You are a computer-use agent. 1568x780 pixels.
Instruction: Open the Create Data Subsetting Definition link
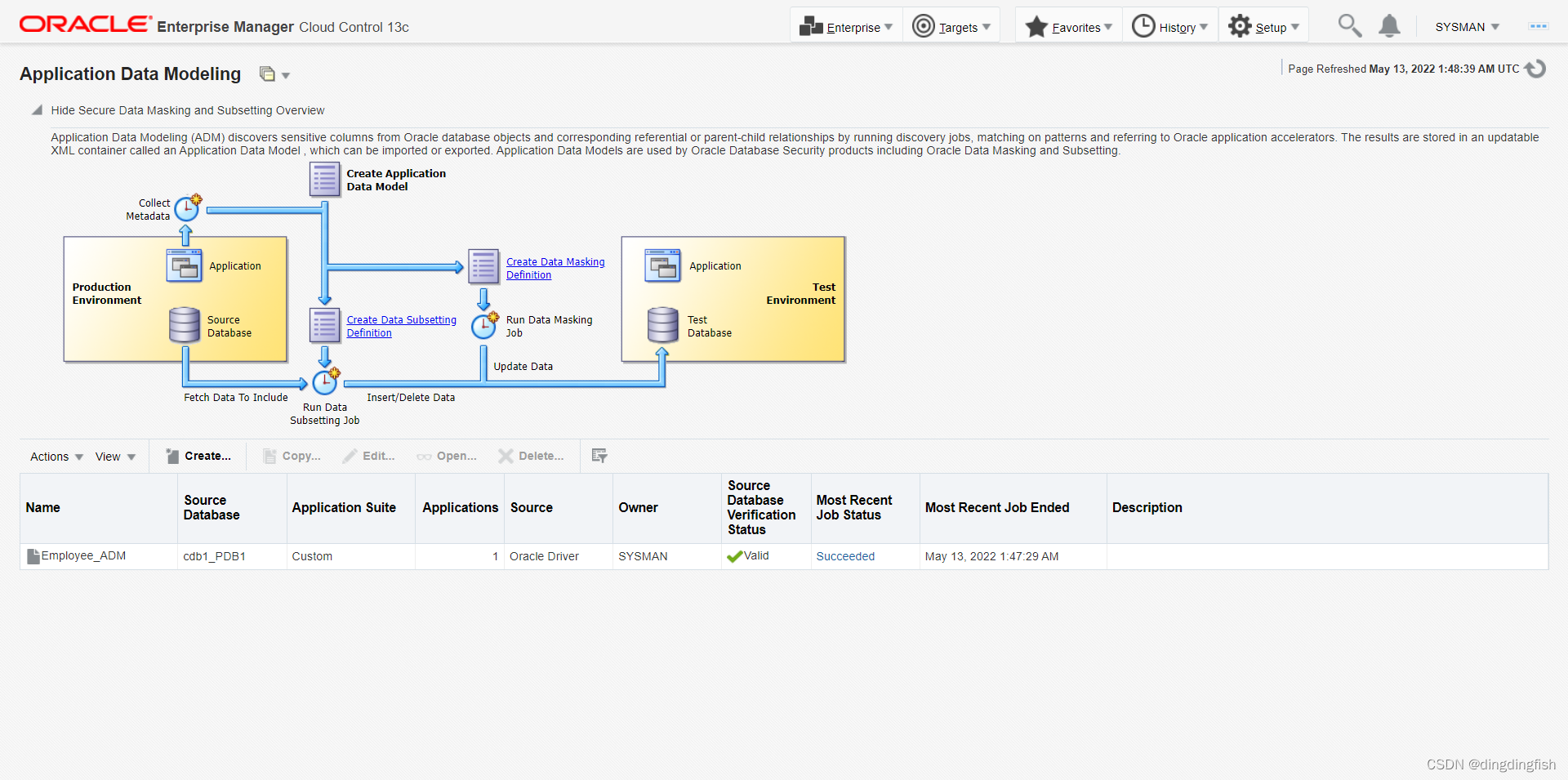coord(401,327)
